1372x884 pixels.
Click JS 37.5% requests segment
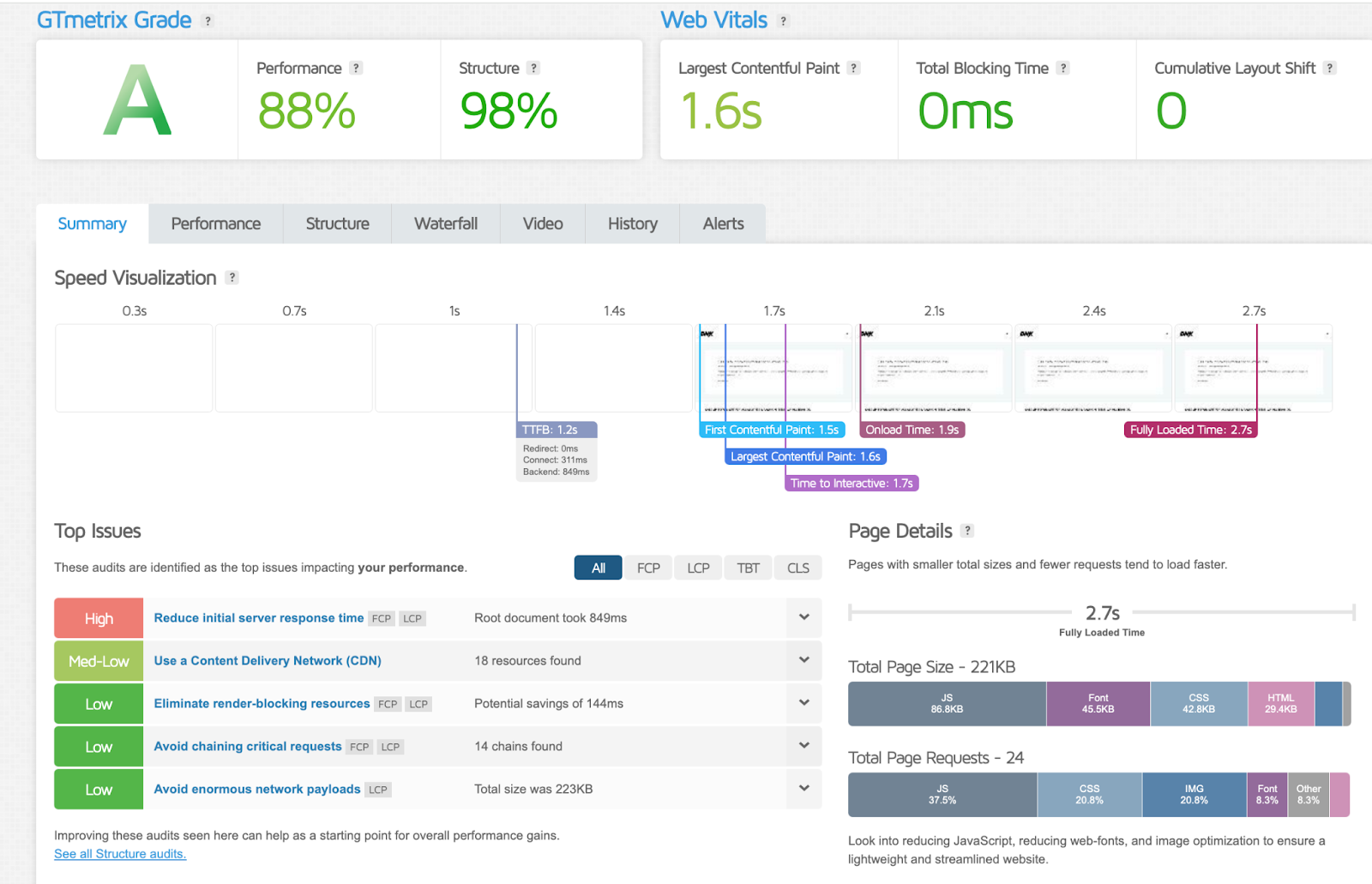pos(942,795)
